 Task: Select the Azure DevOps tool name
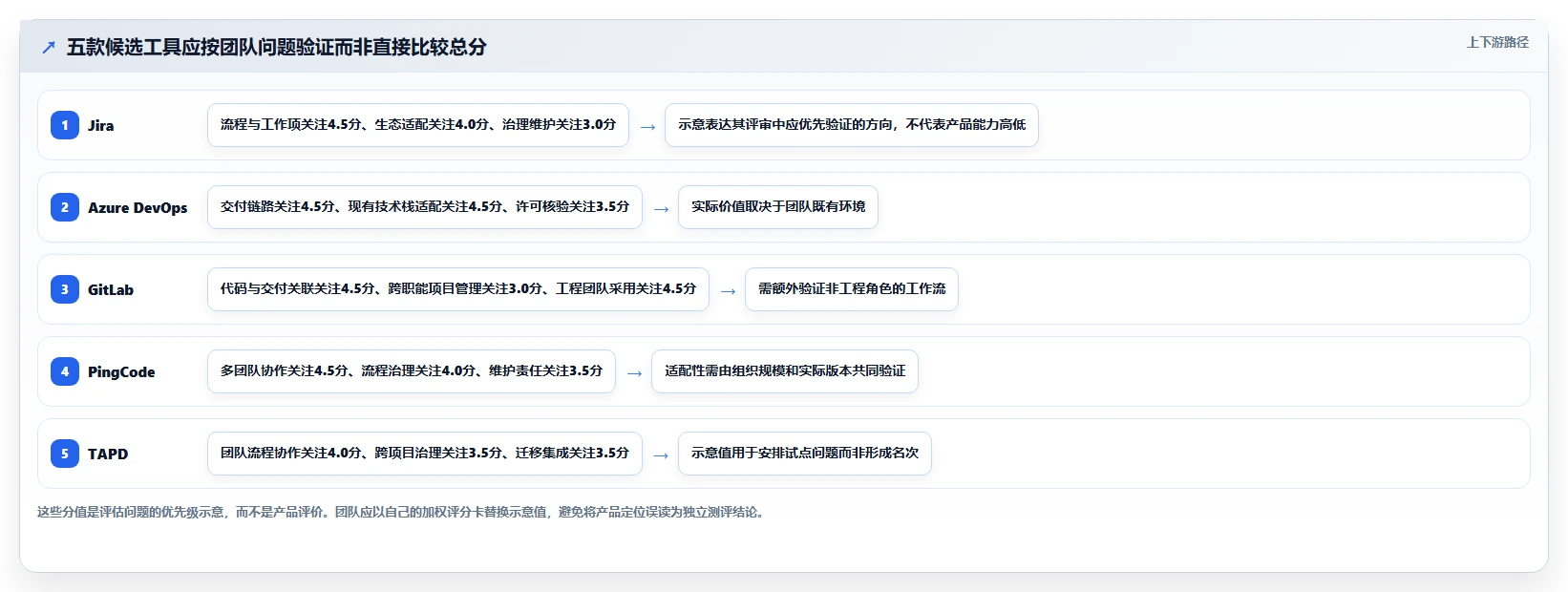pos(138,207)
